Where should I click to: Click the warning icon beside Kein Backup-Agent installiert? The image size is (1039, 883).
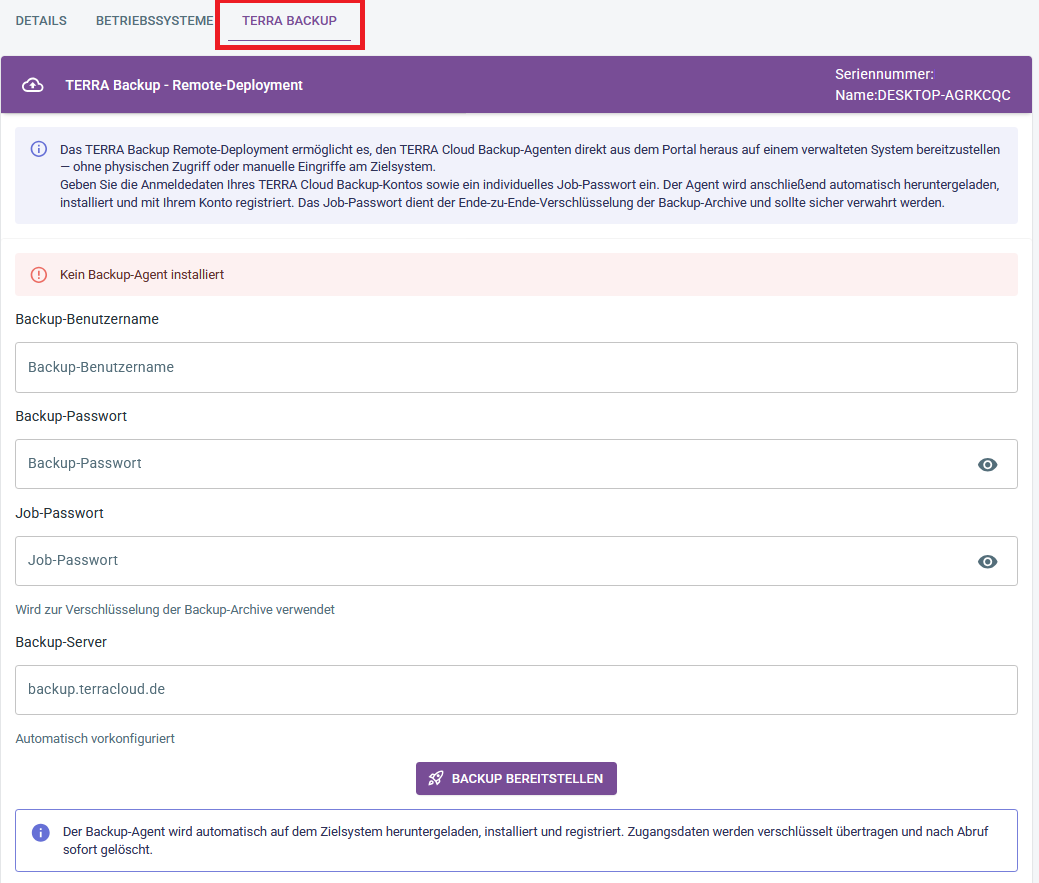click(39, 274)
